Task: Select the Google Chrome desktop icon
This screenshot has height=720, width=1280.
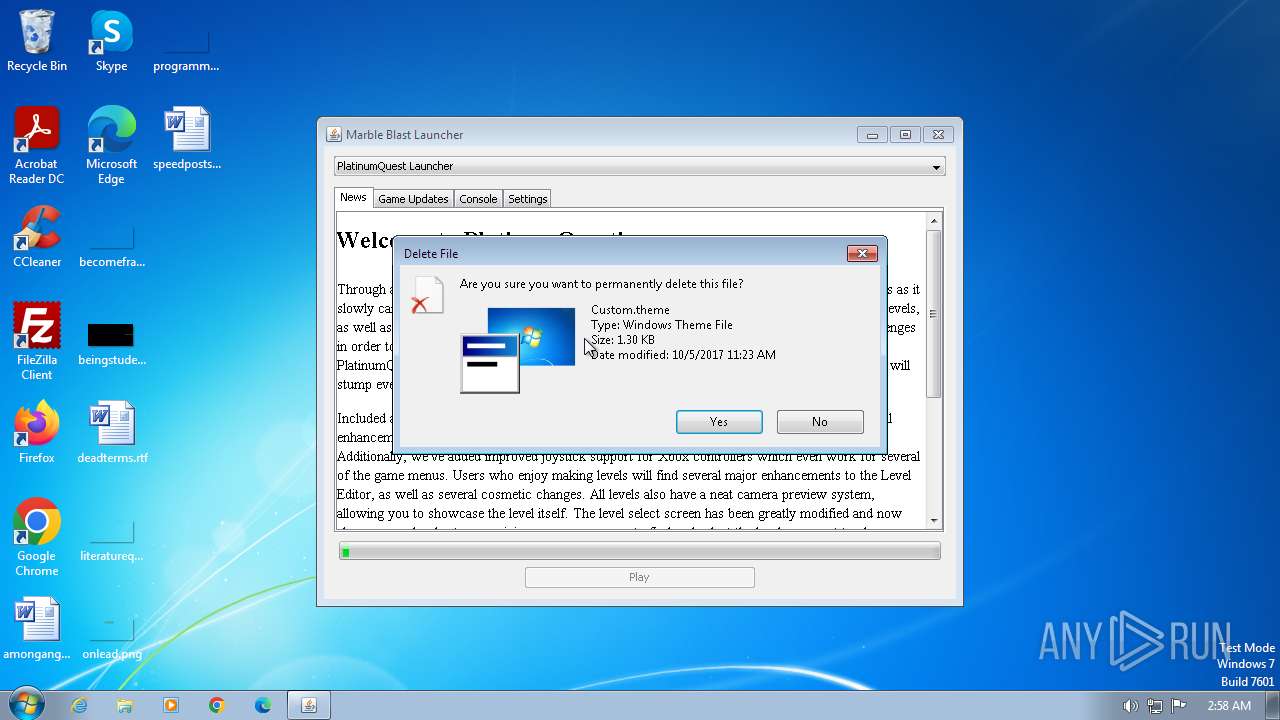Action: click(x=37, y=538)
